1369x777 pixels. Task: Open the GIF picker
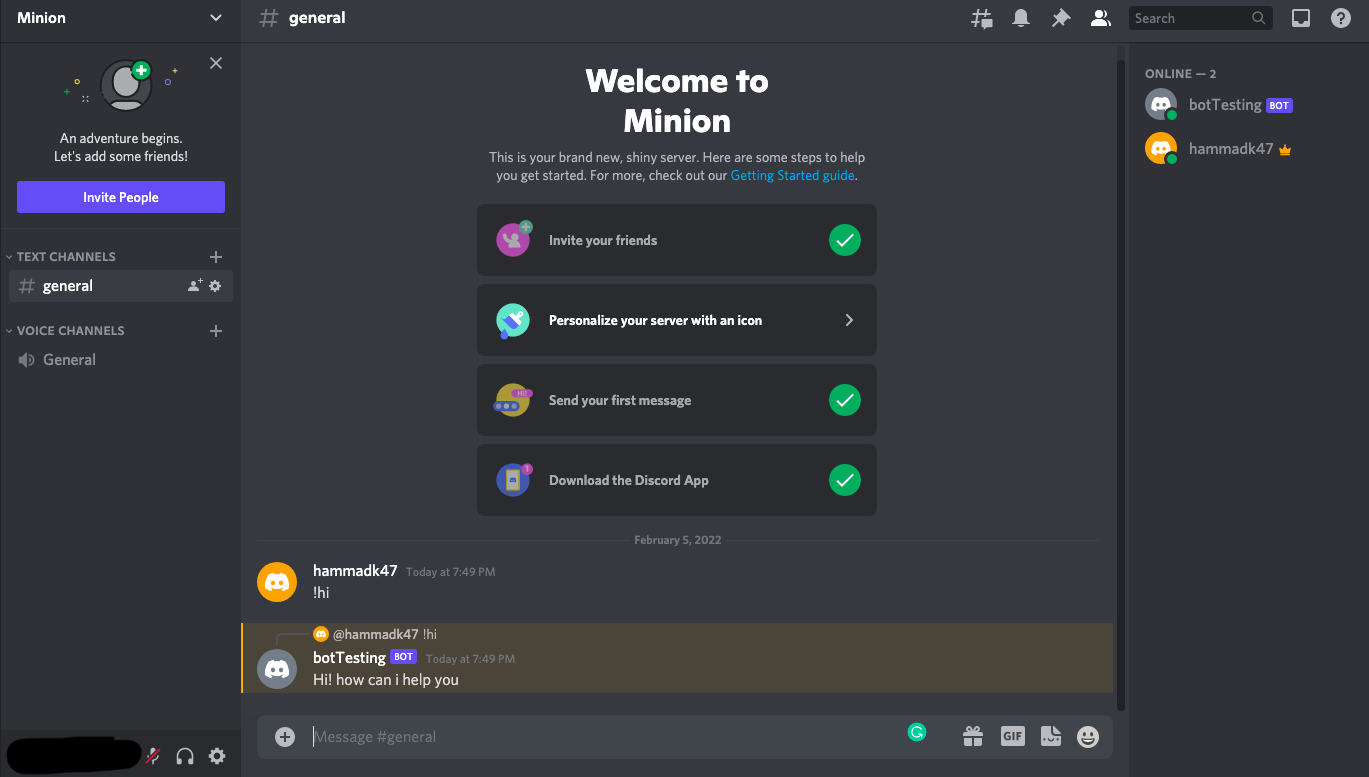1012,736
